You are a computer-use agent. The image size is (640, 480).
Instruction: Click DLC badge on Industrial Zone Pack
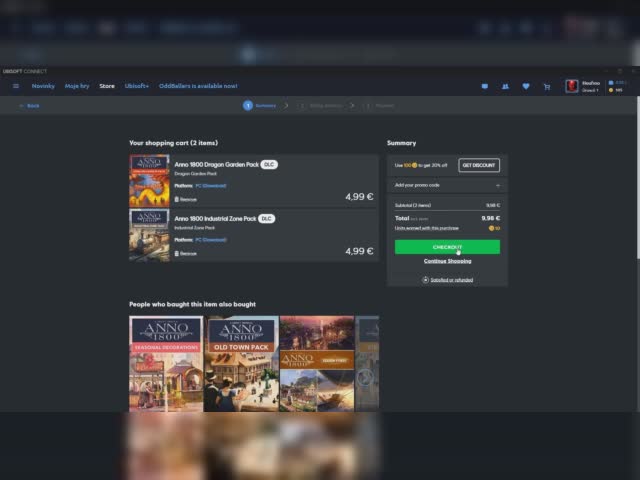pos(267,219)
